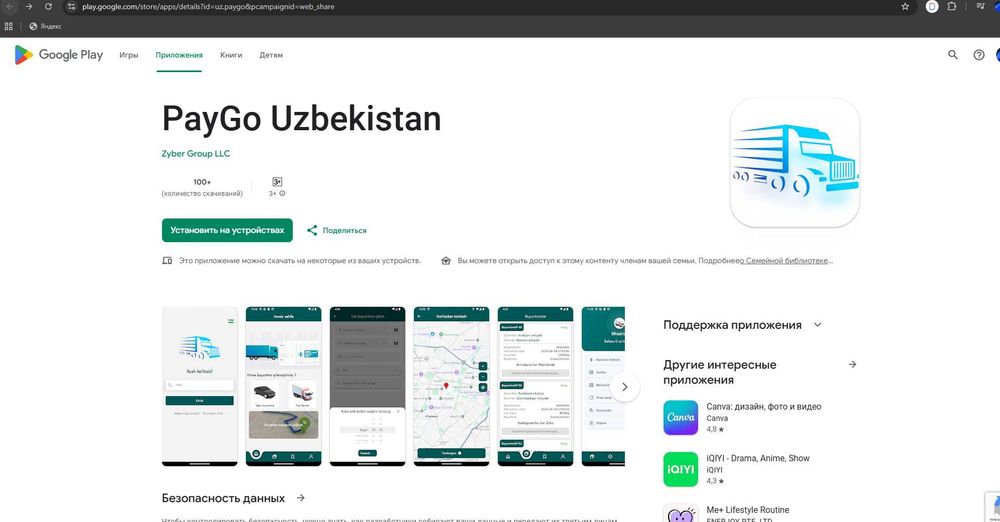The width and height of the screenshot is (1000, 522).
Task: Click the Безопасность данных heading
Action: 223,498
